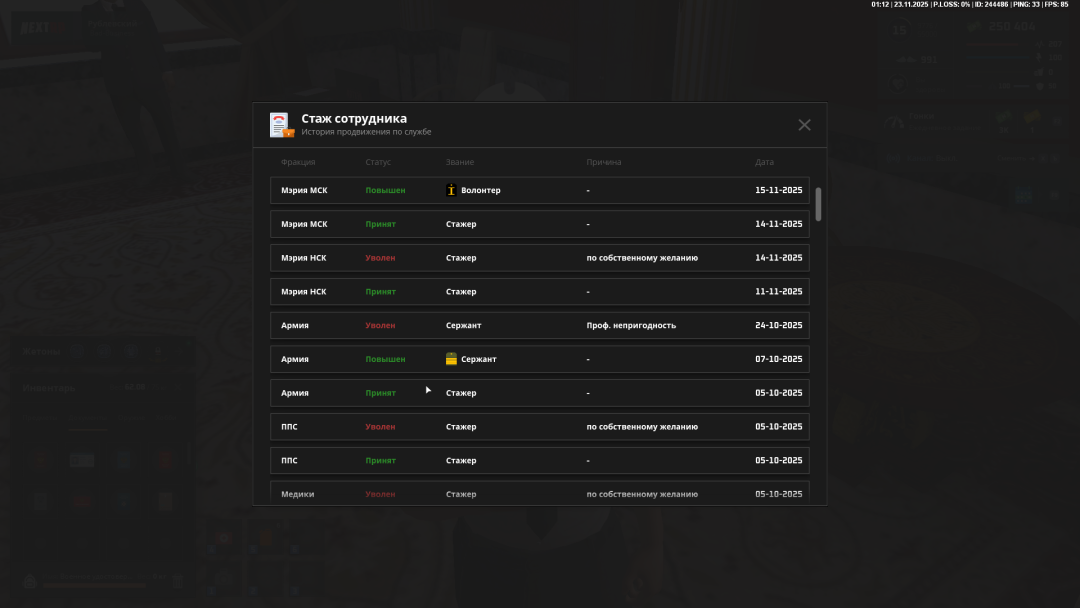Click the Причина column header

(x=604, y=162)
